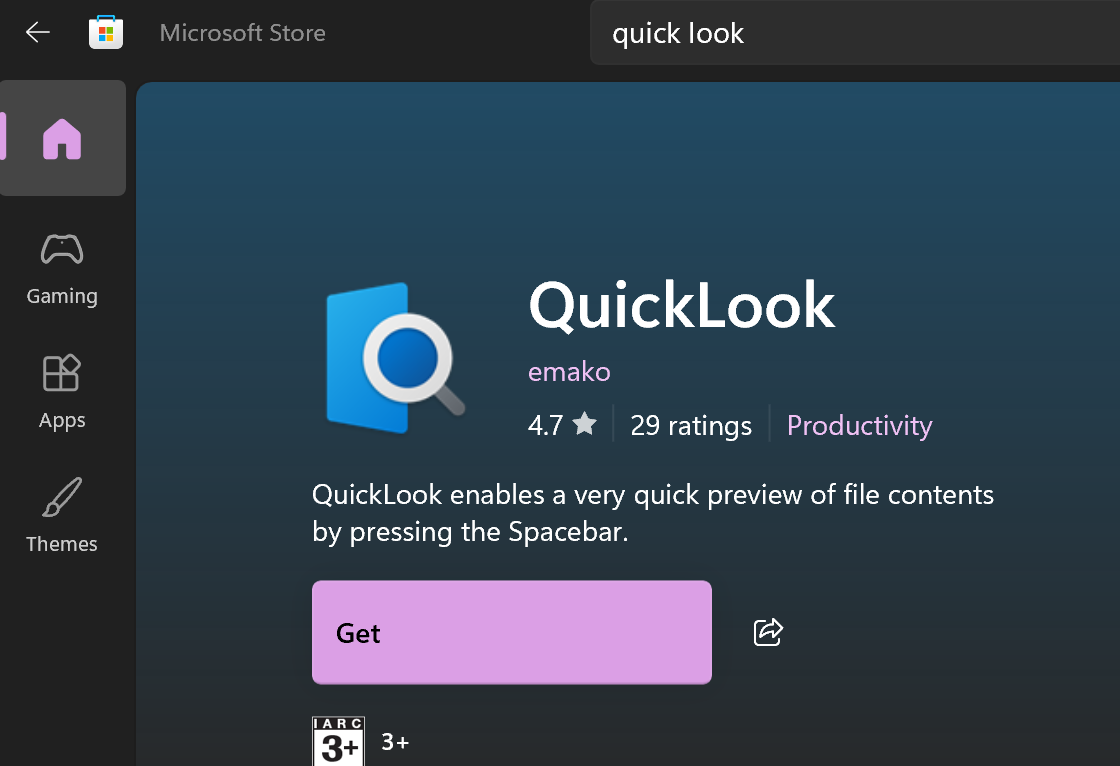Open the Apps section in sidebar
Image resolution: width=1120 pixels, height=766 pixels.
pos(62,391)
